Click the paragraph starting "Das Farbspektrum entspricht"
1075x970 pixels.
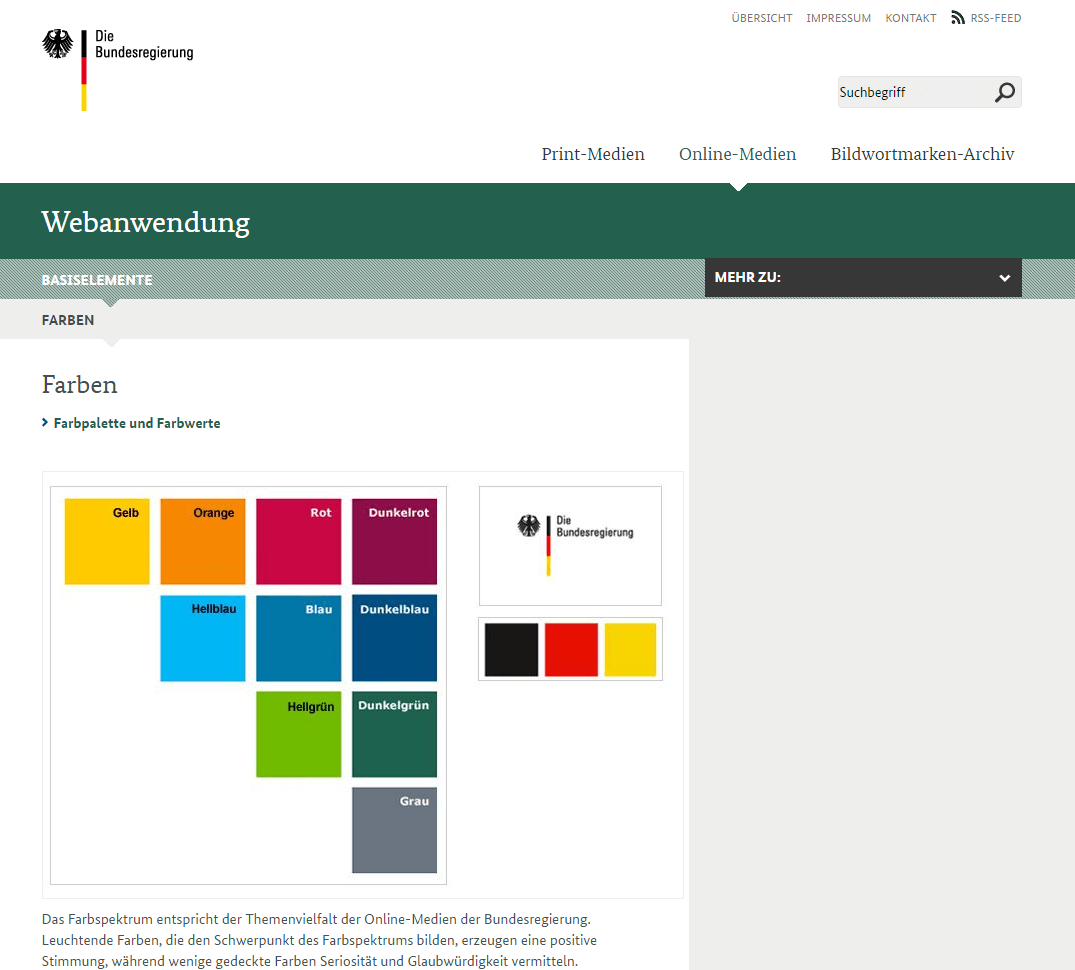[x=319, y=940]
